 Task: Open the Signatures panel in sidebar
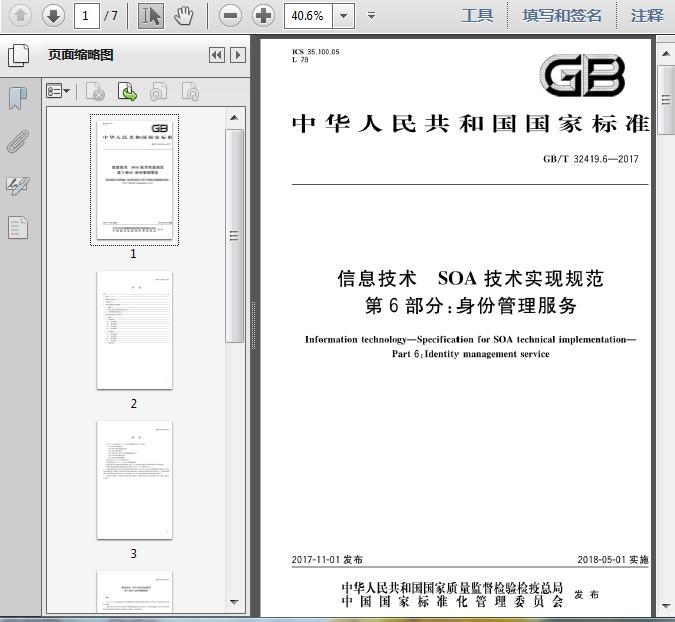point(18,185)
